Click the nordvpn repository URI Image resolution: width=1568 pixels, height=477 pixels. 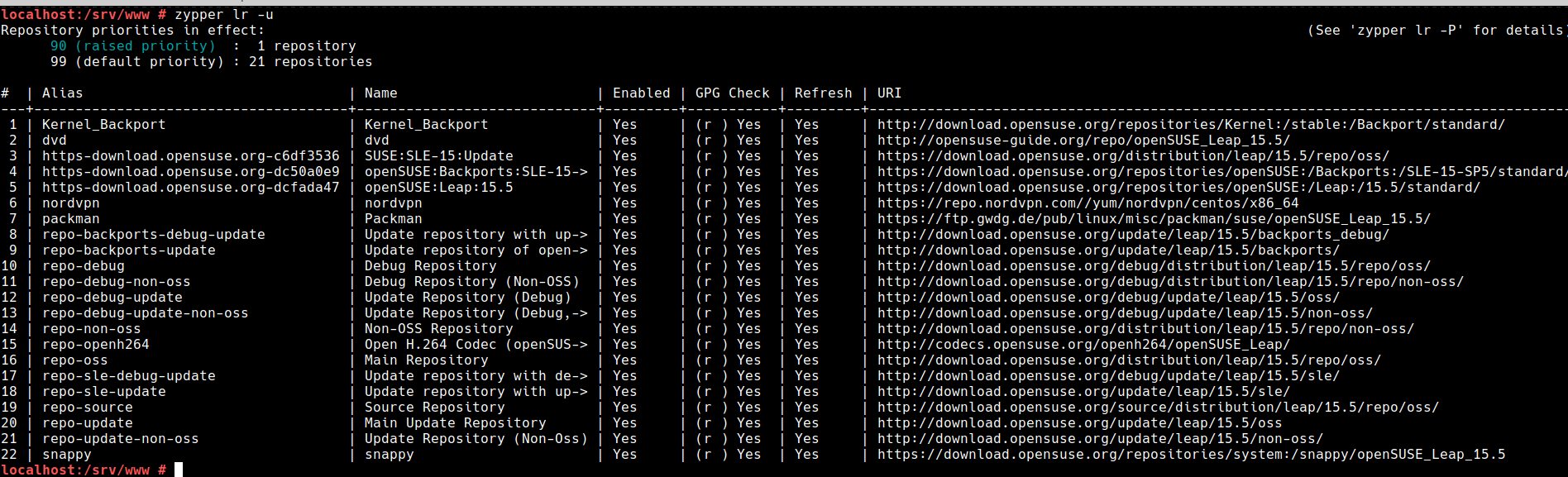tap(1088, 203)
